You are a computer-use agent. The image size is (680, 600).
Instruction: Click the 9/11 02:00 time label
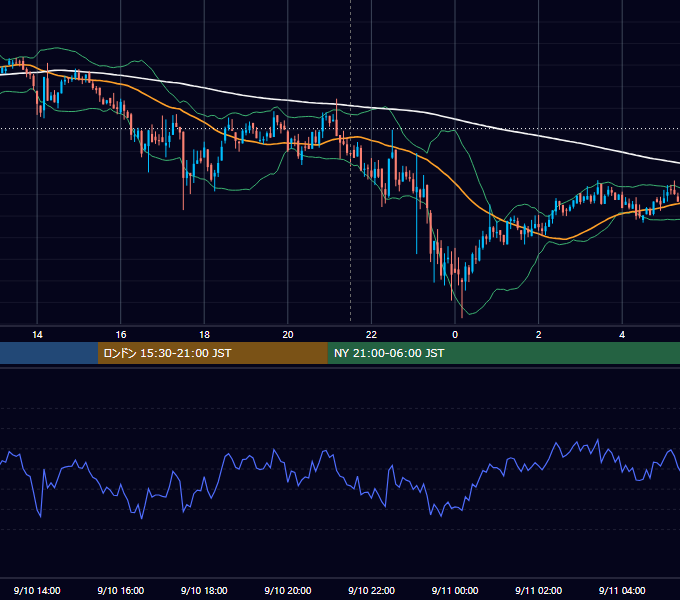coord(538,590)
